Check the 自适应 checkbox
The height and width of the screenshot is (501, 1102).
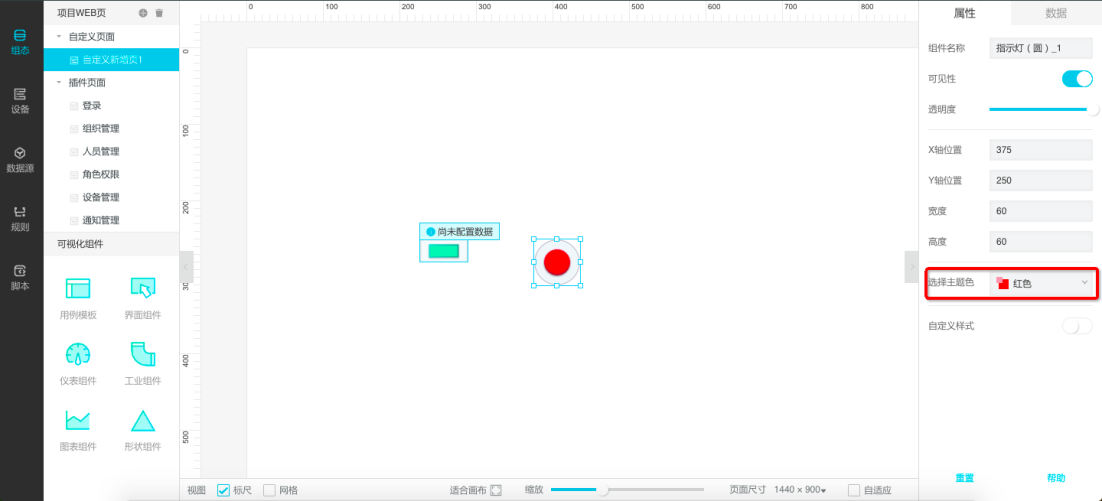click(x=854, y=490)
